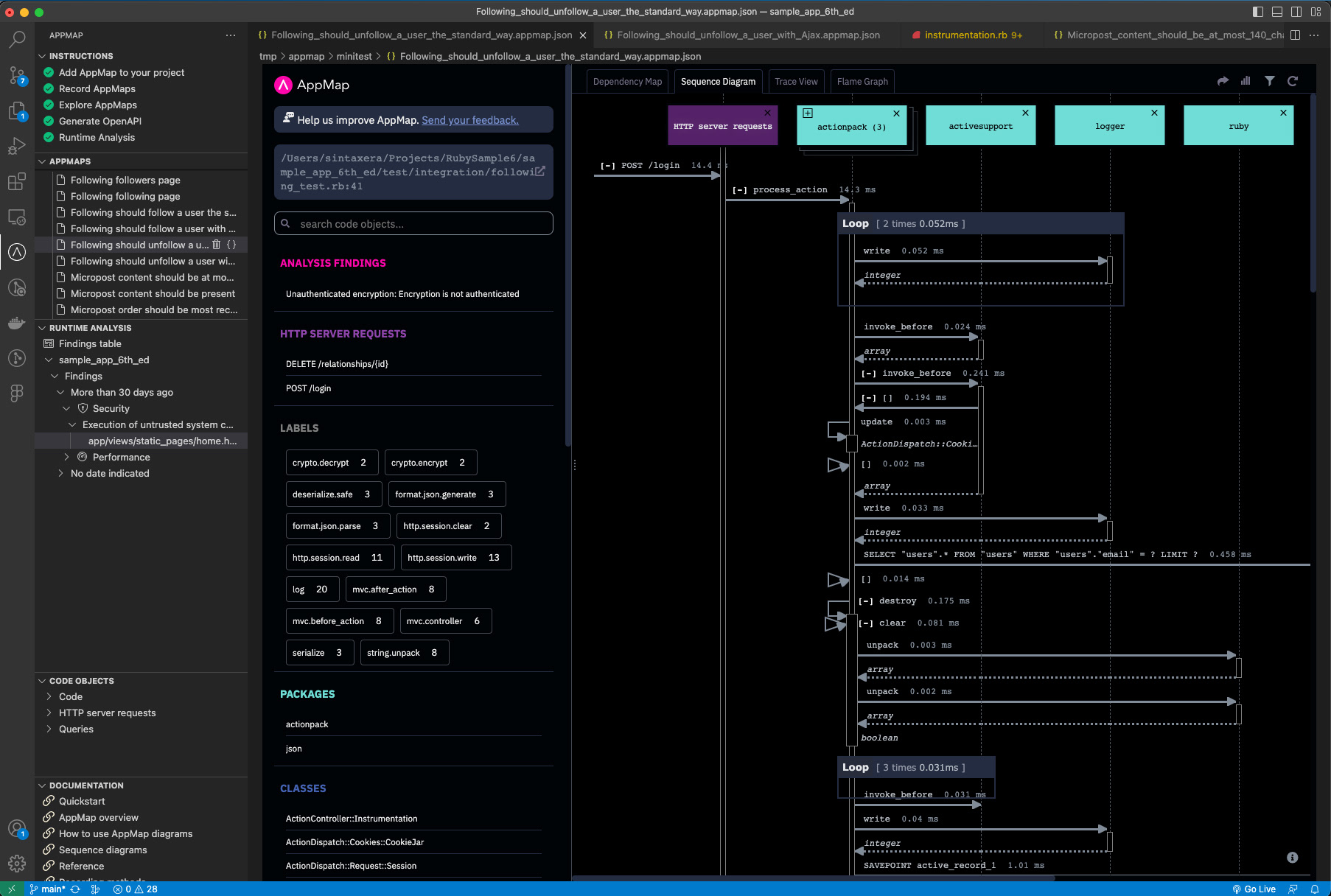This screenshot has height=896, width=1331.
Task: Hide the logger lane with its X
Action: 1154,113
